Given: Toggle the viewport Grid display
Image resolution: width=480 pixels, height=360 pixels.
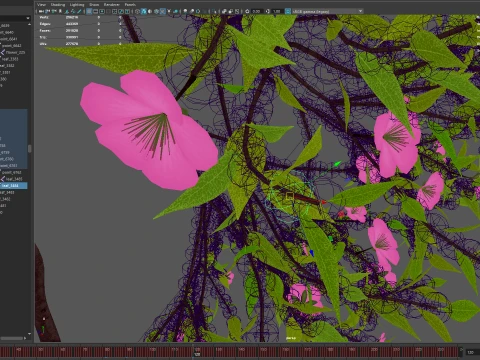Looking at the screenshot, I should pos(89,11).
